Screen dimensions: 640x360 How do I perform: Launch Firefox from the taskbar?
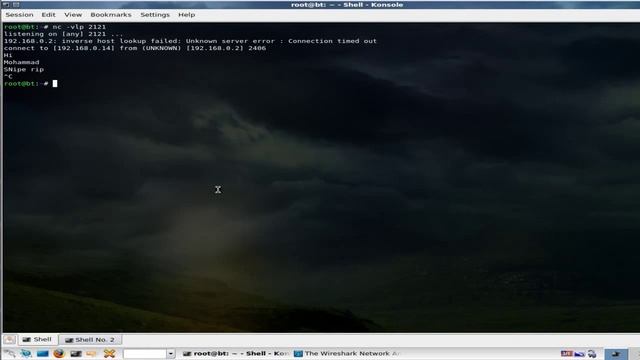point(59,353)
